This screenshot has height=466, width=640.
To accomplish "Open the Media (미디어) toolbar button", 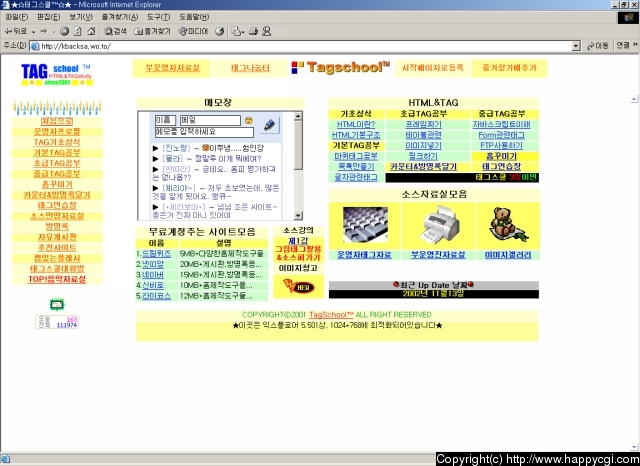I will click(193, 31).
